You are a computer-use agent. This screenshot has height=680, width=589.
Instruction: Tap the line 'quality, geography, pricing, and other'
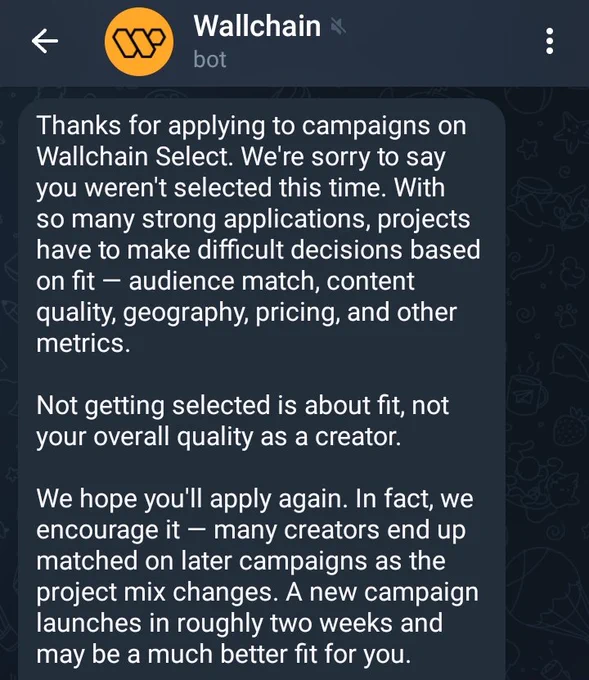click(246, 313)
